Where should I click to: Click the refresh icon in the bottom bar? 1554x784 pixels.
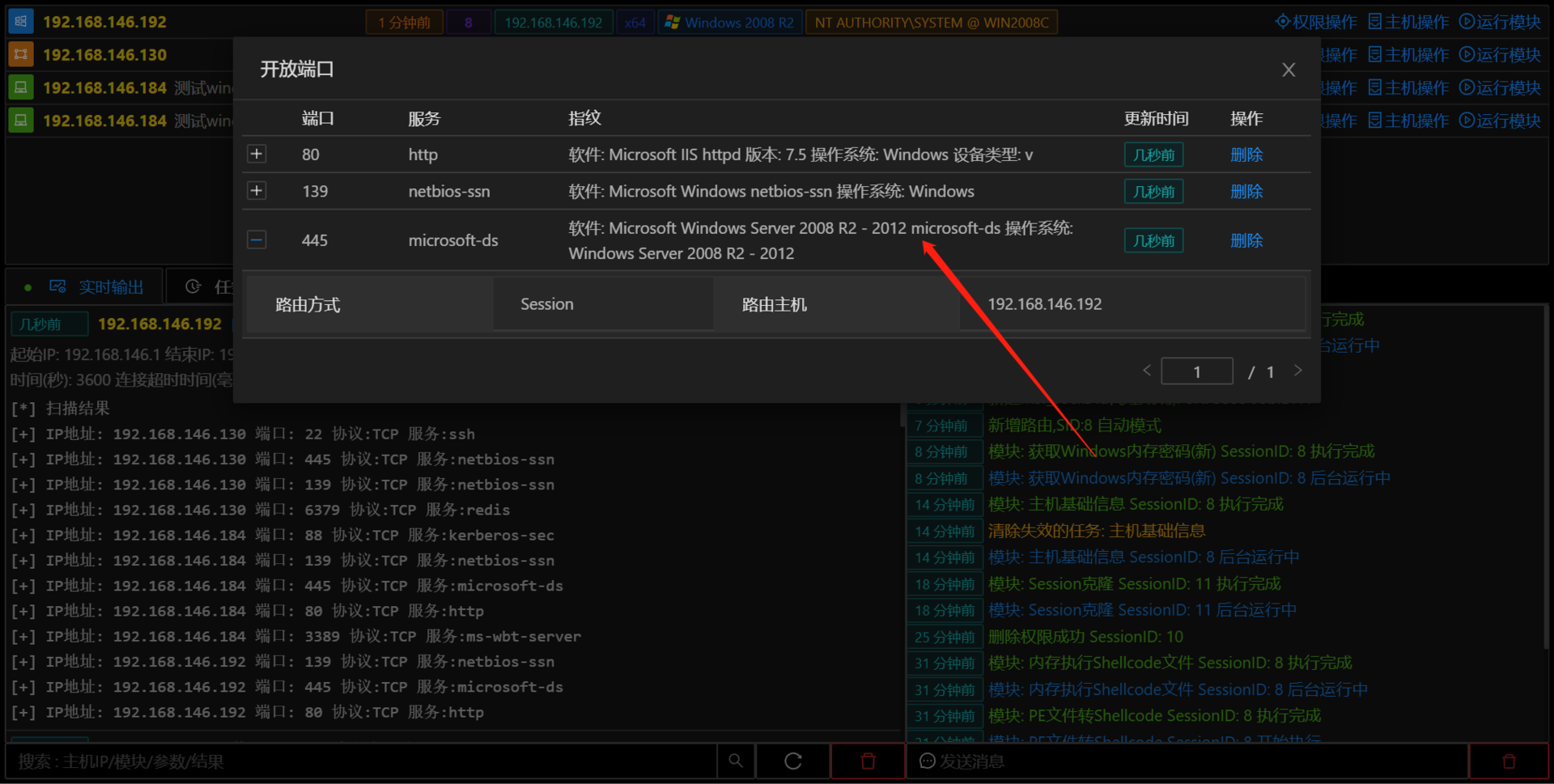792,761
